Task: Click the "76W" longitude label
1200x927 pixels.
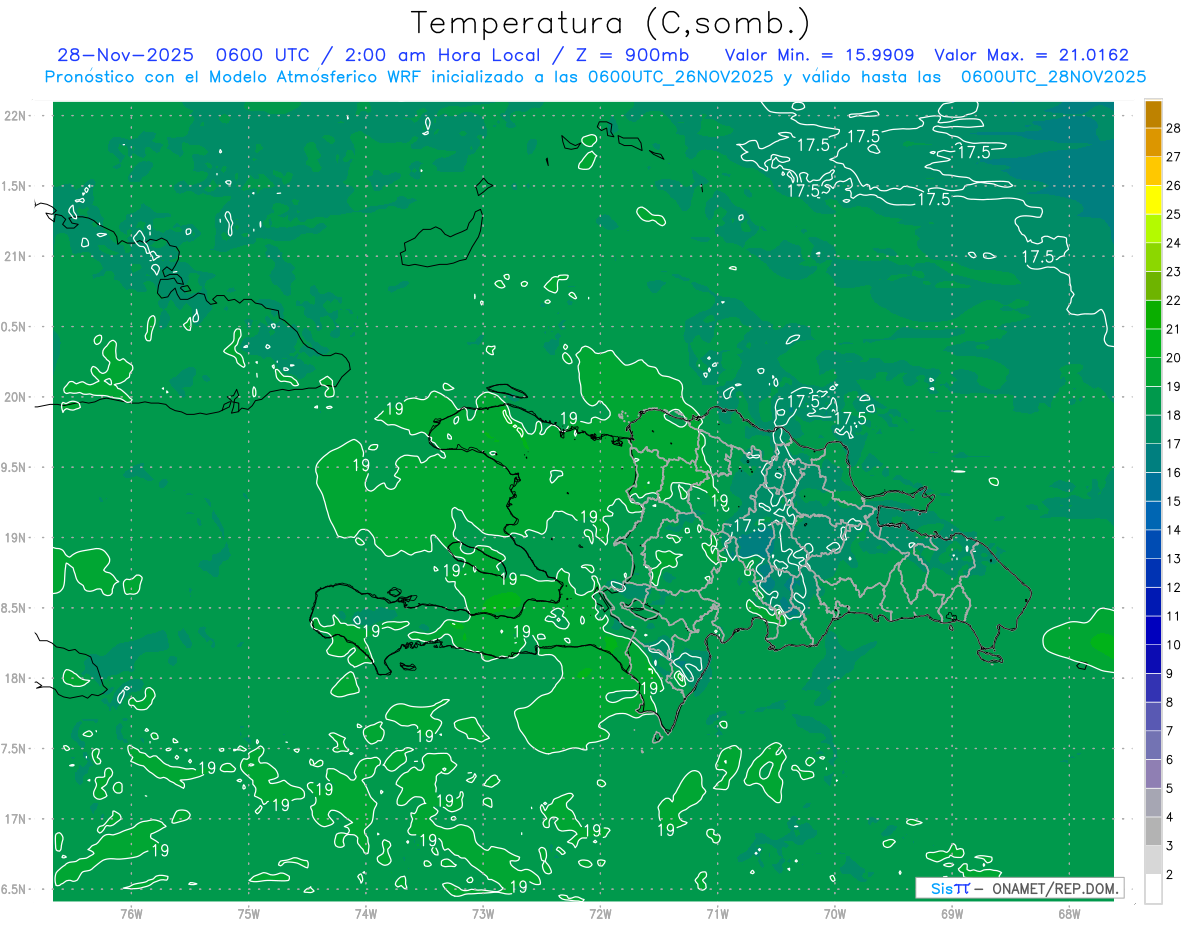Action: tap(131, 913)
